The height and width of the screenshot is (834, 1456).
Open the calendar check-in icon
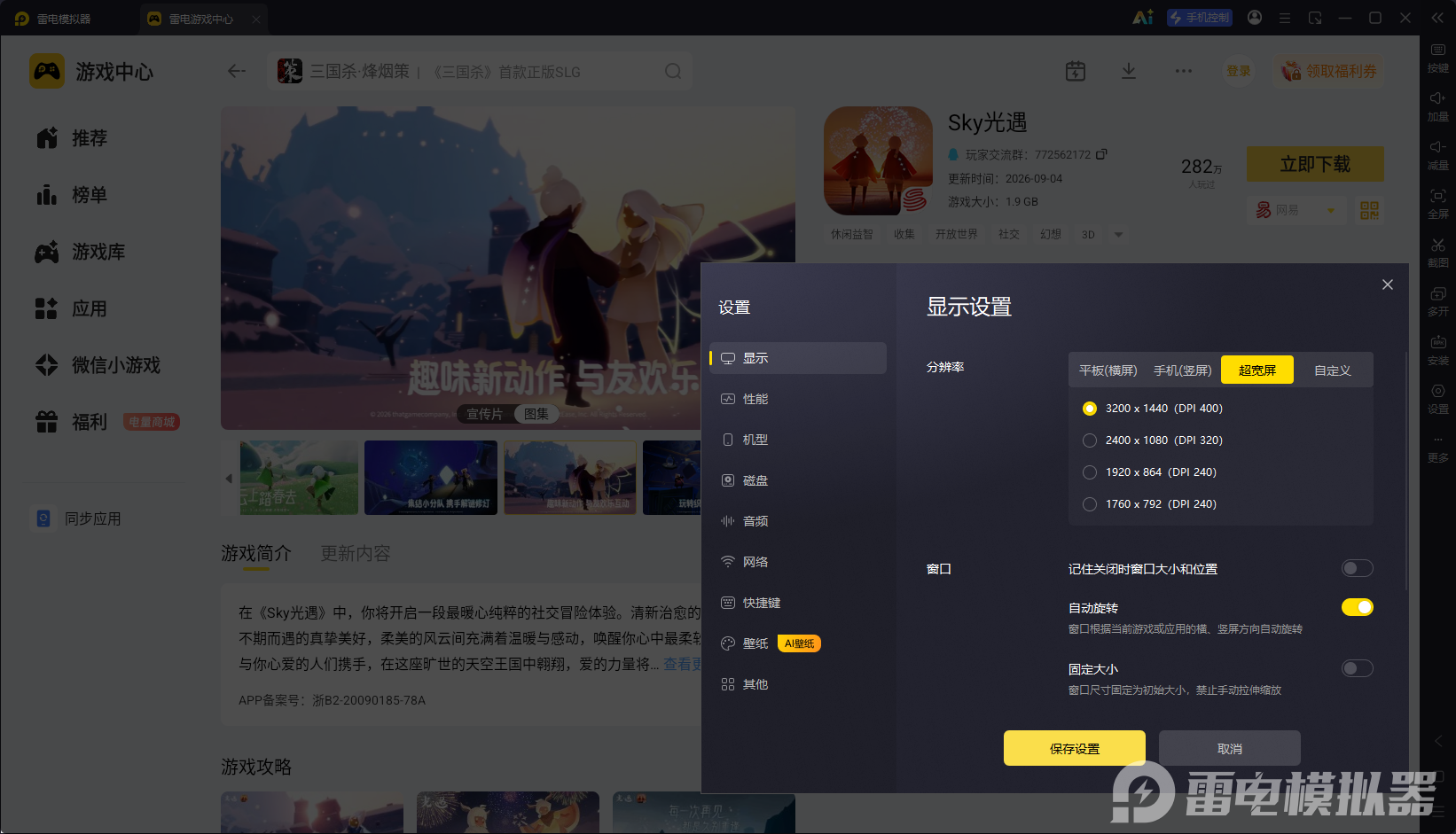(x=1076, y=71)
